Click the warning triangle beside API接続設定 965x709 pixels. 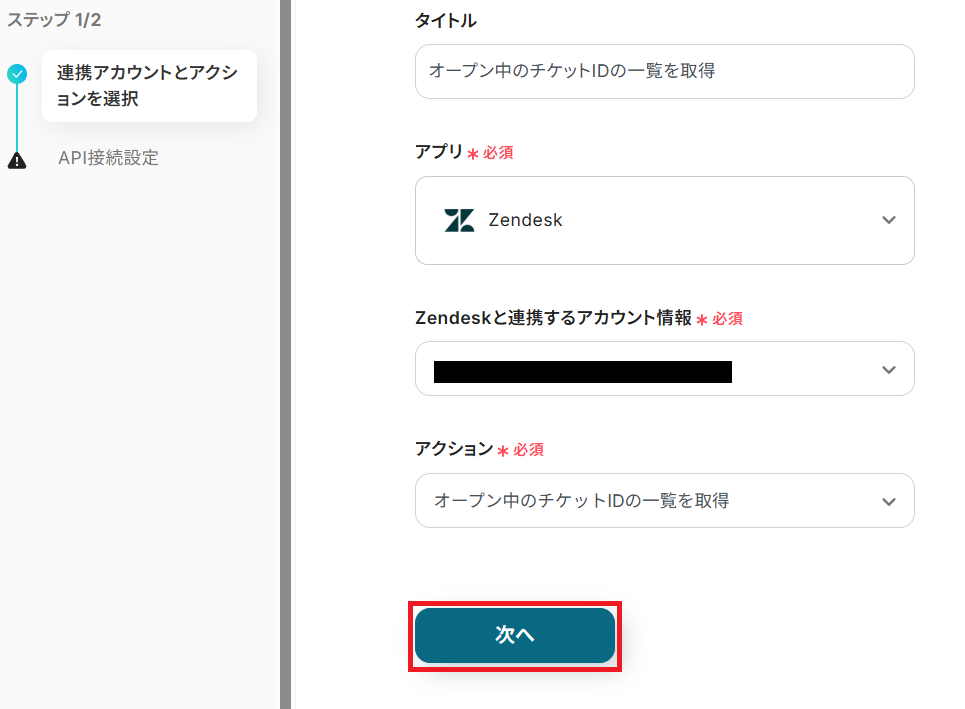(x=17, y=159)
